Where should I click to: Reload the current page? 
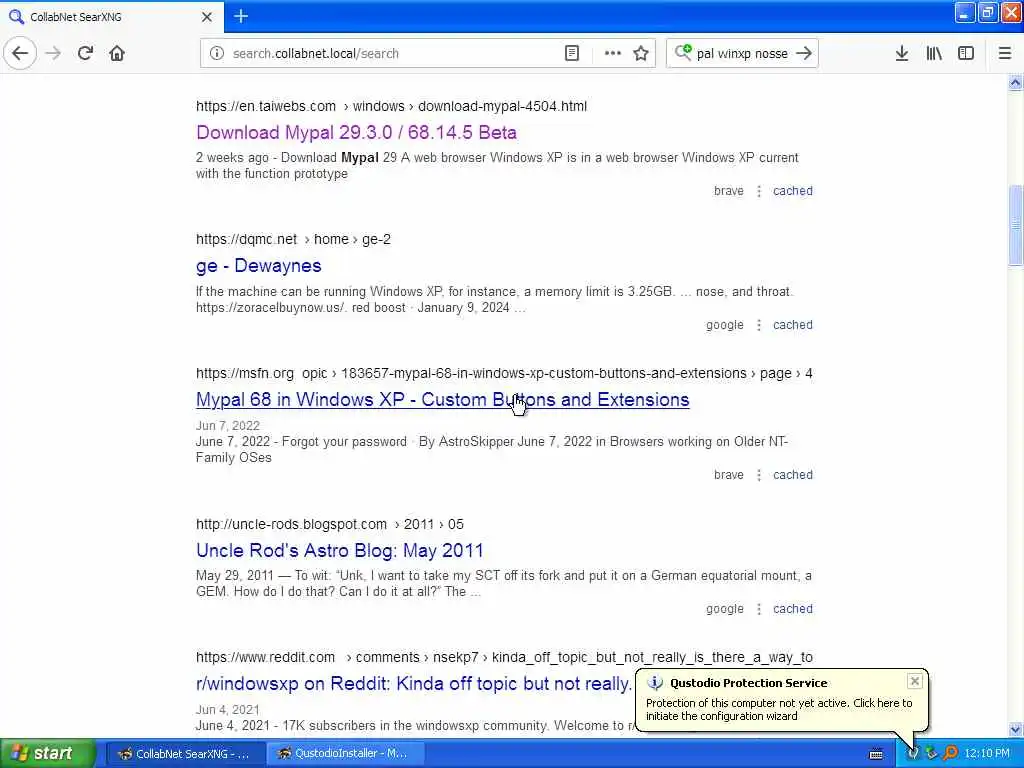point(85,54)
